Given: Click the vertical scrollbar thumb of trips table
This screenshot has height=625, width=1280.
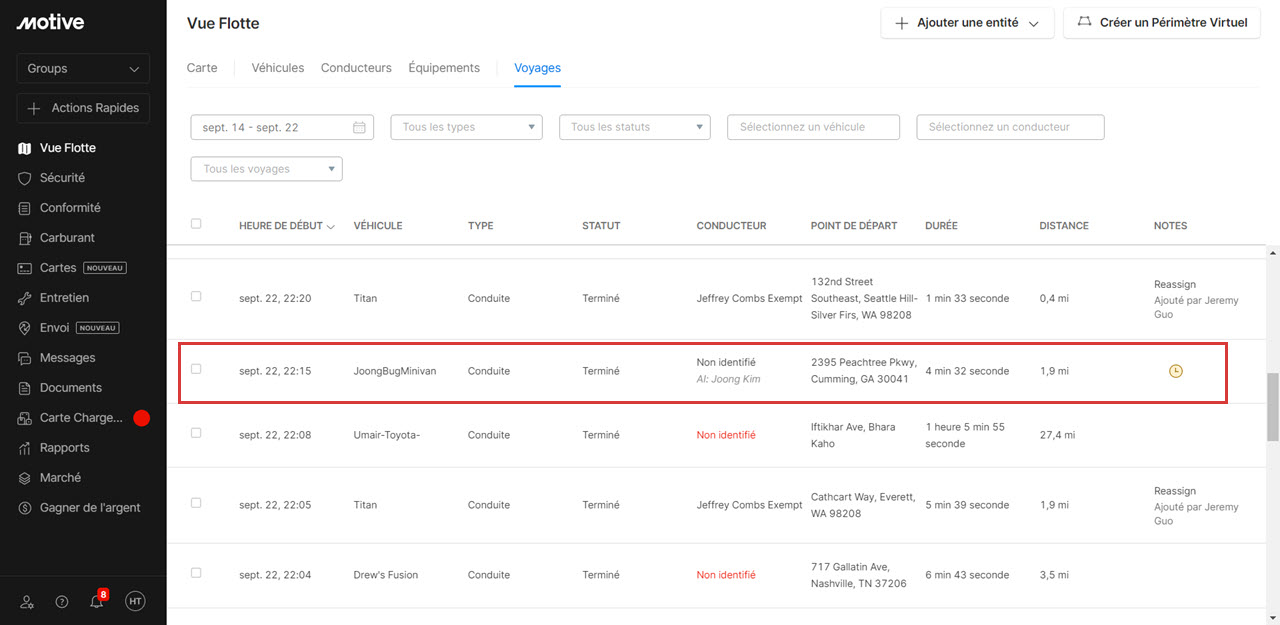Looking at the screenshot, I should (1273, 407).
